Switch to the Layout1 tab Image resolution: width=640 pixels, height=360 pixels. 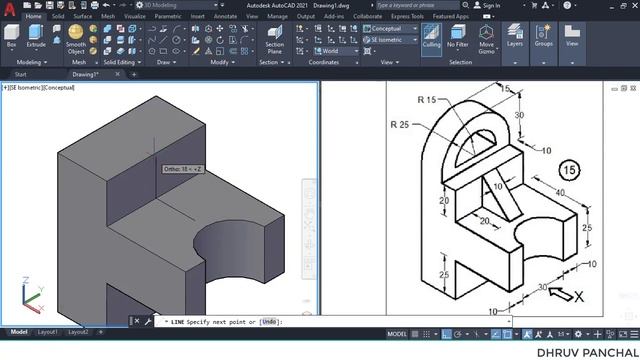click(47, 332)
